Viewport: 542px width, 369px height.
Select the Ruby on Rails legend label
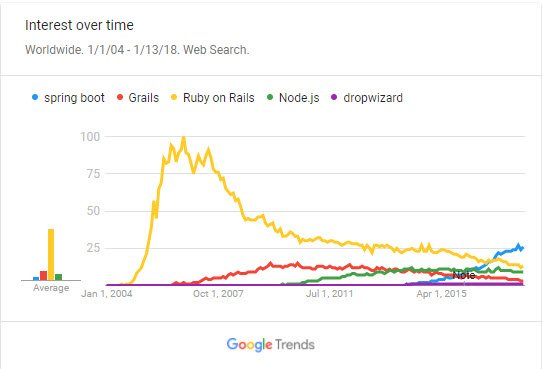tap(218, 98)
